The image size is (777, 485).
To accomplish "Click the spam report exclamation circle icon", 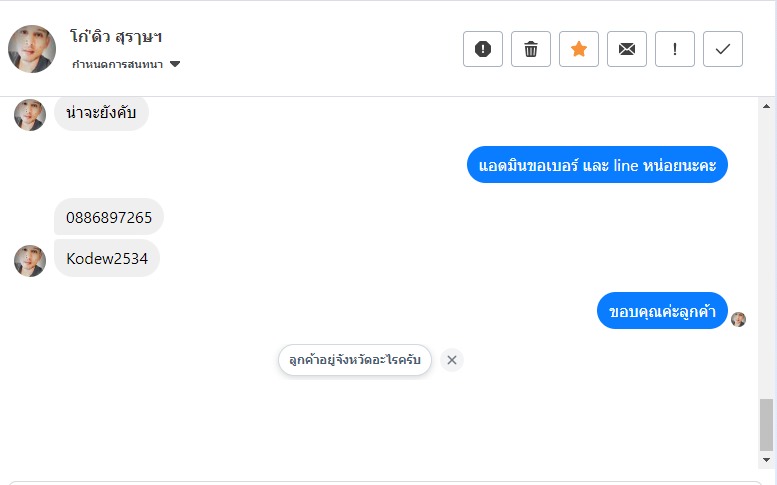I will (x=483, y=49).
